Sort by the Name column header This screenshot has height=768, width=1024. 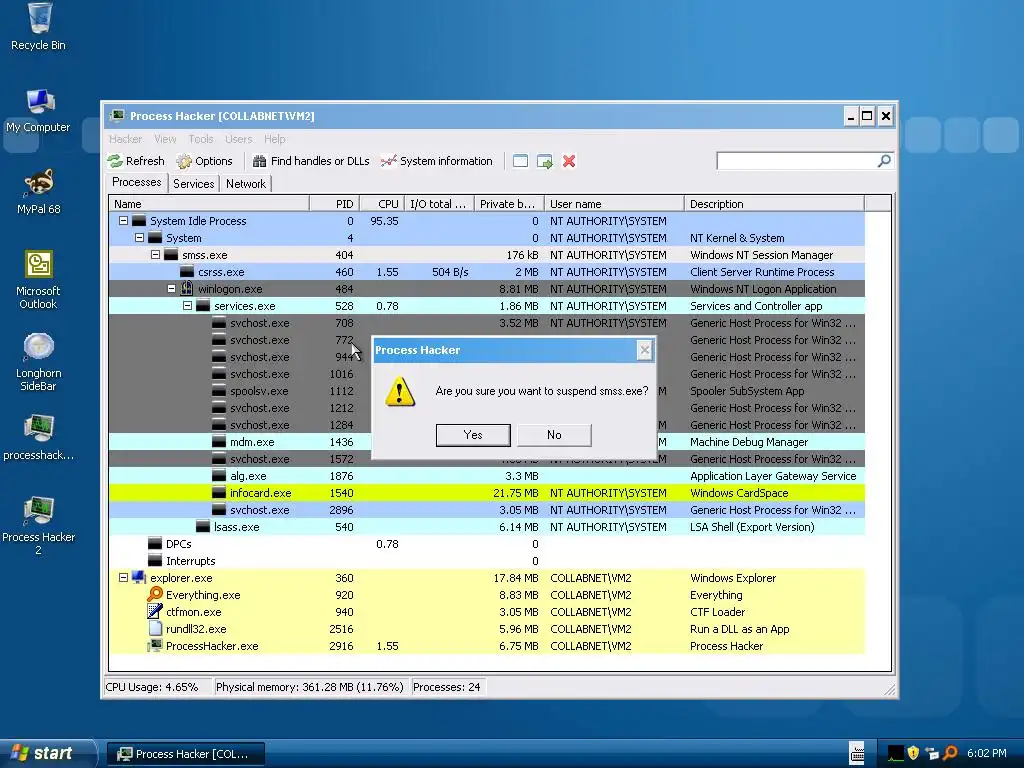tap(209, 204)
